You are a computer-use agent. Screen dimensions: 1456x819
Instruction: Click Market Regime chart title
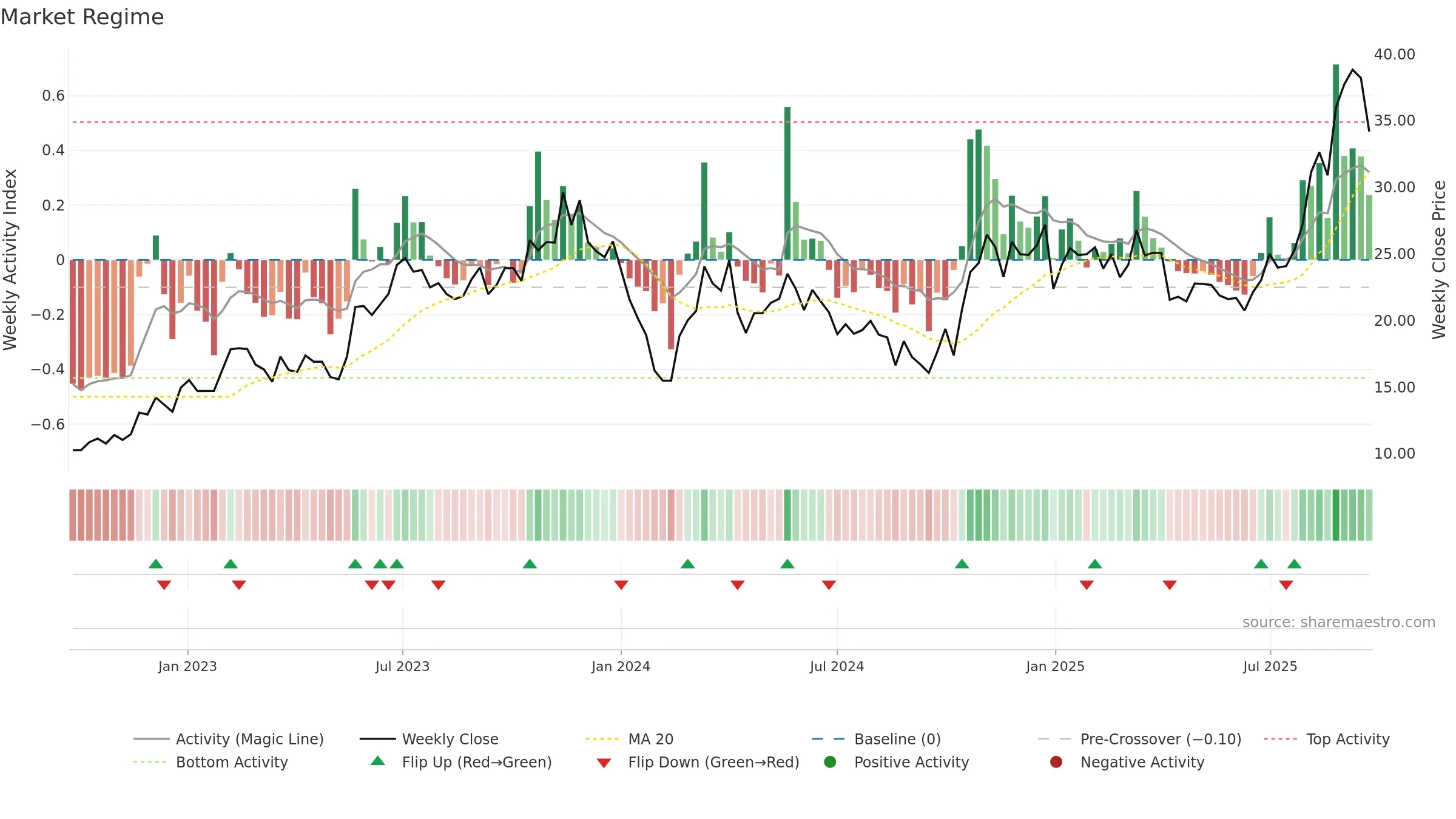pyautogui.click(x=82, y=17)
